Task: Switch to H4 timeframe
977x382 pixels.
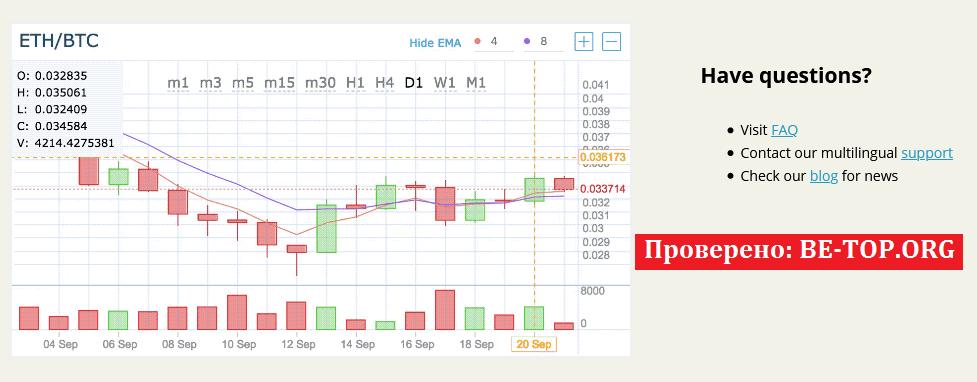Action: tap(384, 83)
